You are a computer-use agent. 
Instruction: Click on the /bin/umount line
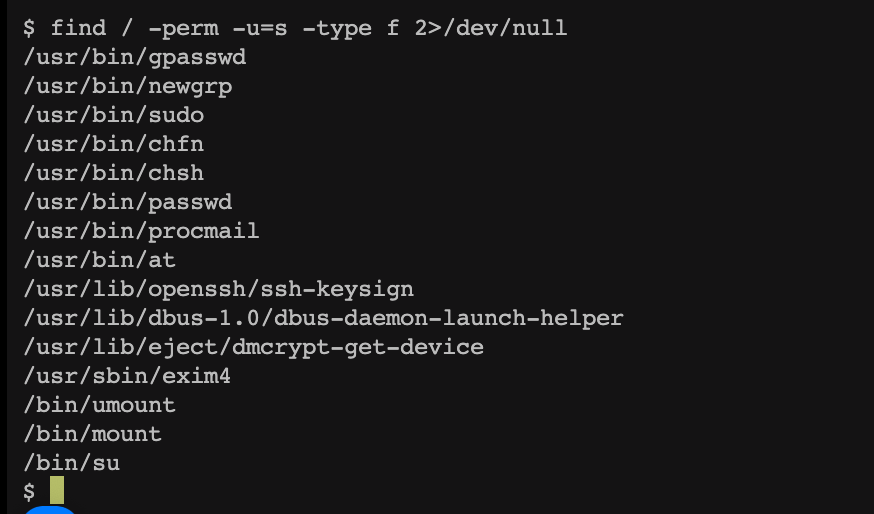99,405
